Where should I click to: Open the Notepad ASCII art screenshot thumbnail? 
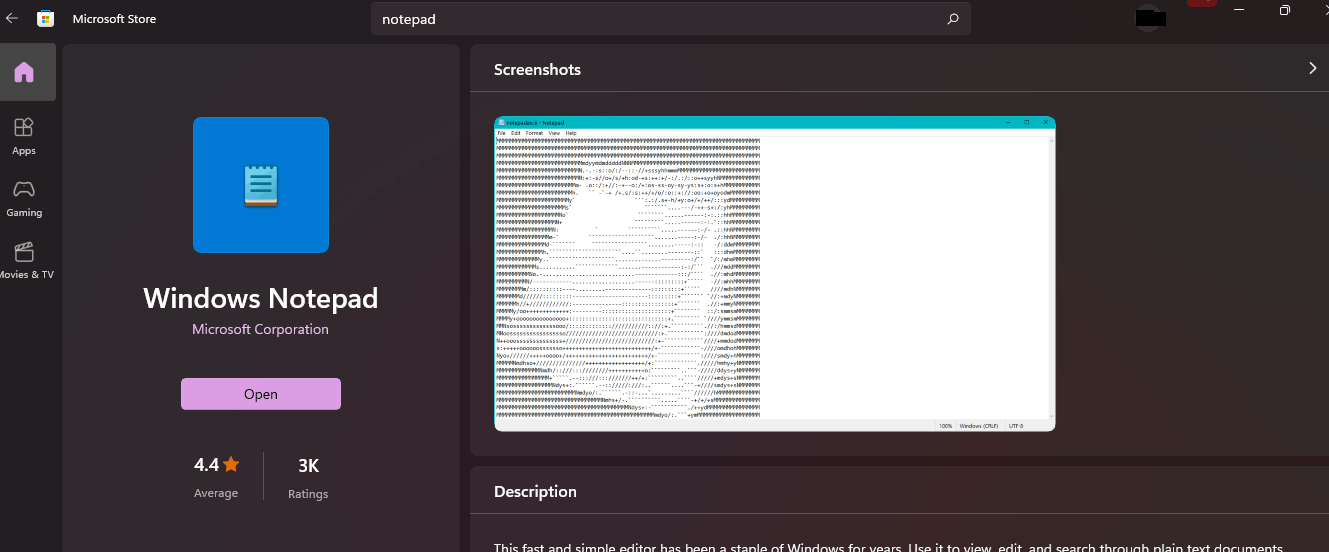click(x=775, y=274)
